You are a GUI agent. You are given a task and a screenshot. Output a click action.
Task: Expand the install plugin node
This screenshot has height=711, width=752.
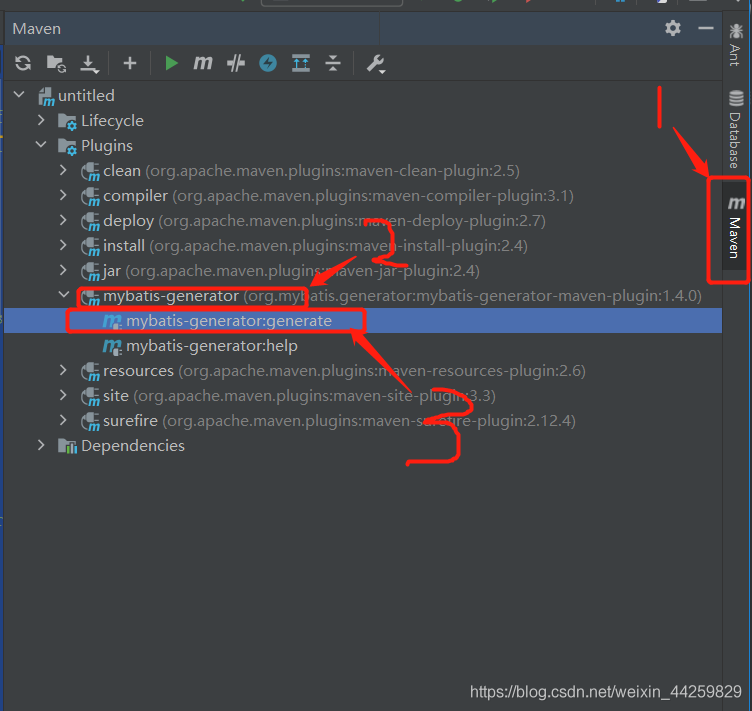[x=63, y=245]
